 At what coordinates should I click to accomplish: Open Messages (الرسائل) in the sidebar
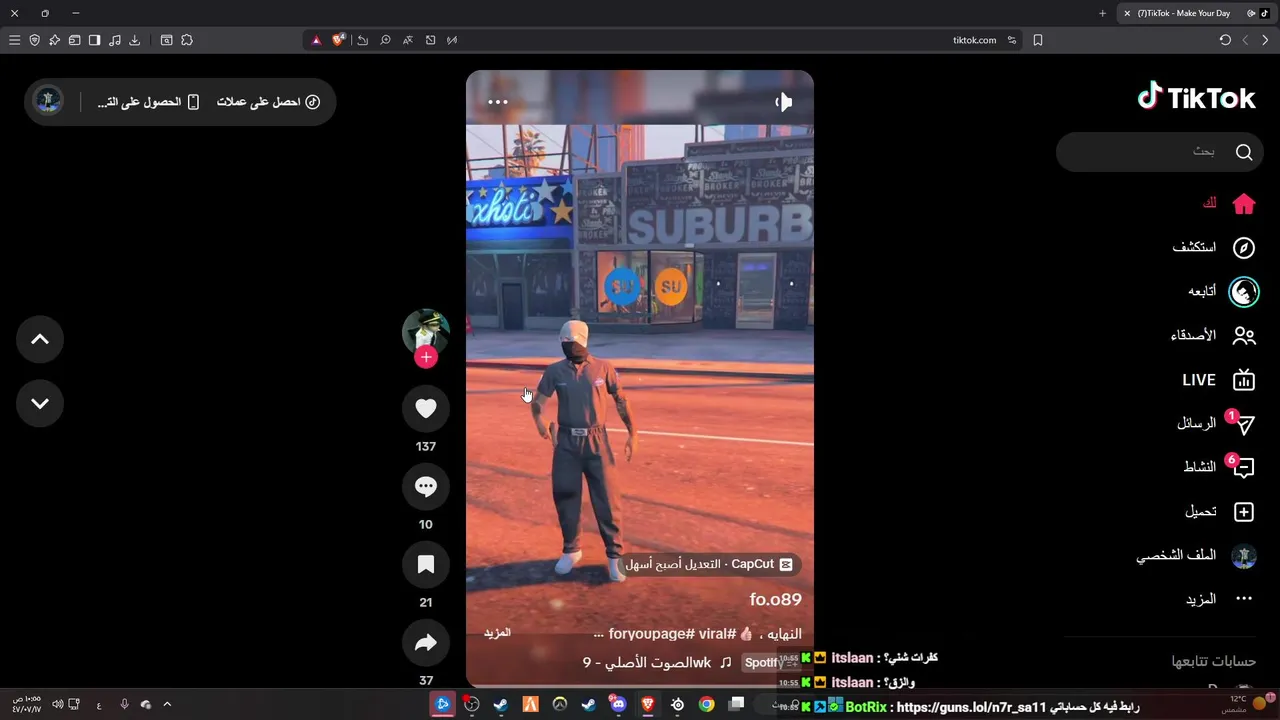1215,424
